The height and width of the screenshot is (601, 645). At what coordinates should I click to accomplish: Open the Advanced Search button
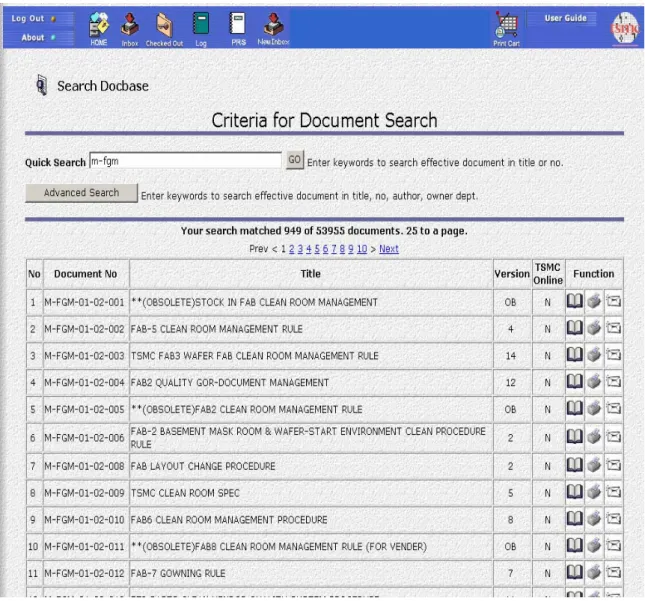[81, 193]
